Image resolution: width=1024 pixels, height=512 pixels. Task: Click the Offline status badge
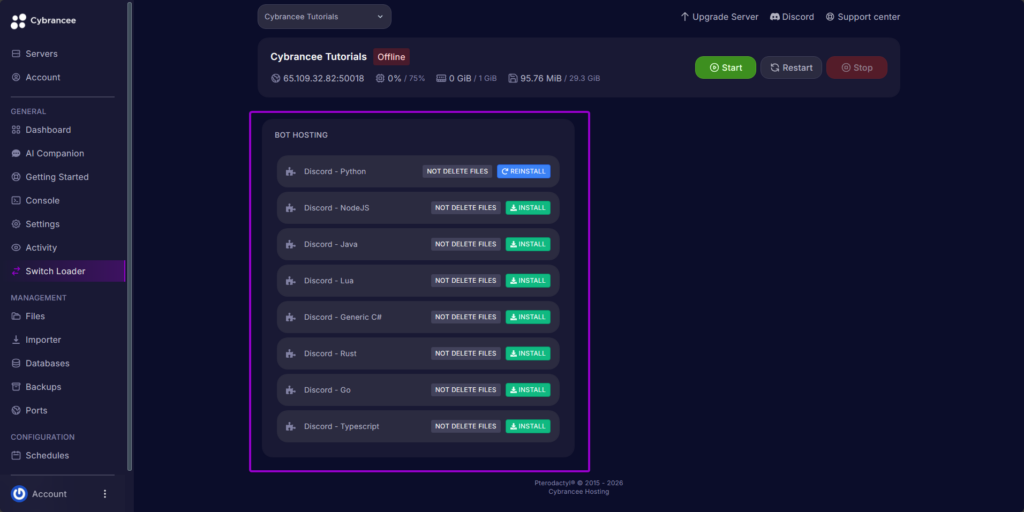click(x=391, y=57)
